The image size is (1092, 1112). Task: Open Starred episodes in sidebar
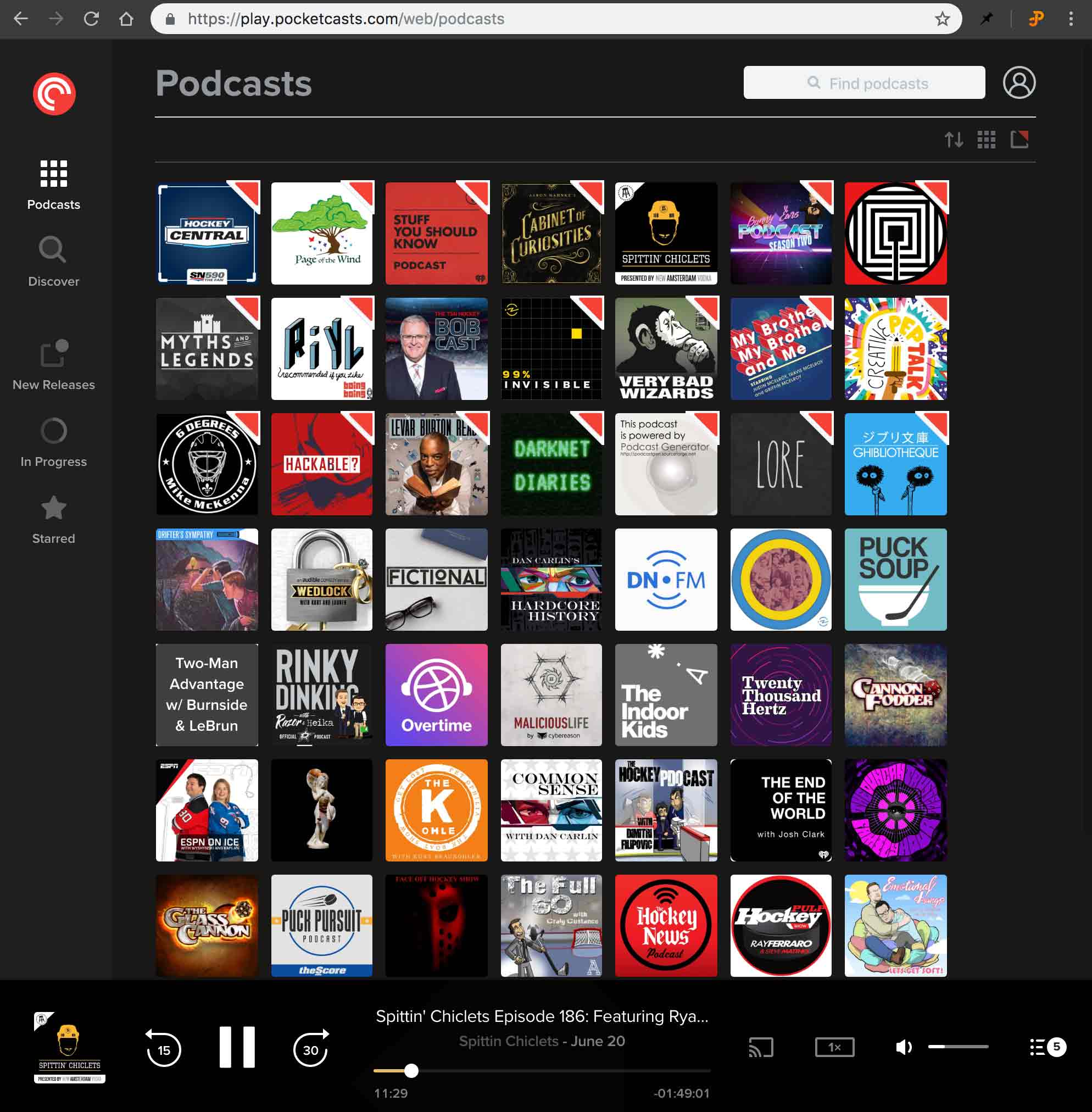[x=54, y=520]
